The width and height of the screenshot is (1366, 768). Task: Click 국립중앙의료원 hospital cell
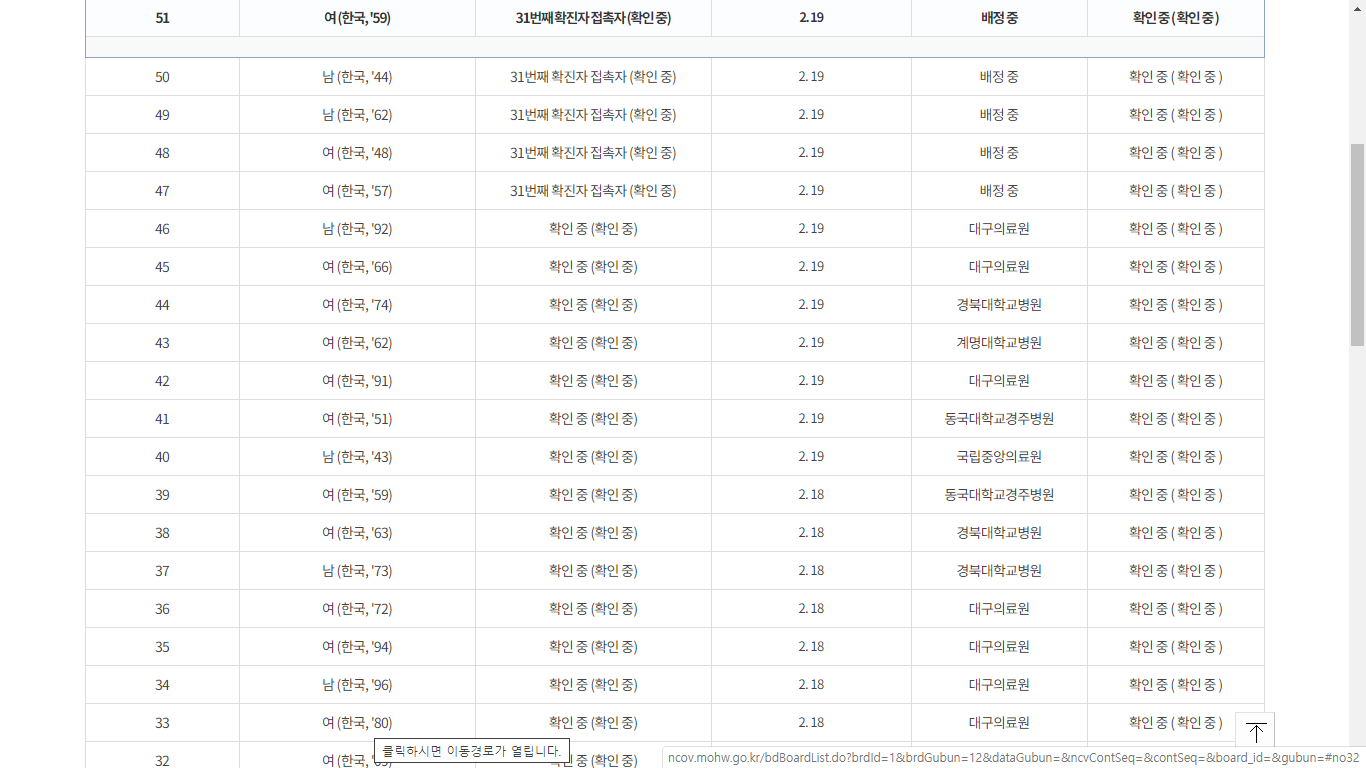tap(998, 457)
